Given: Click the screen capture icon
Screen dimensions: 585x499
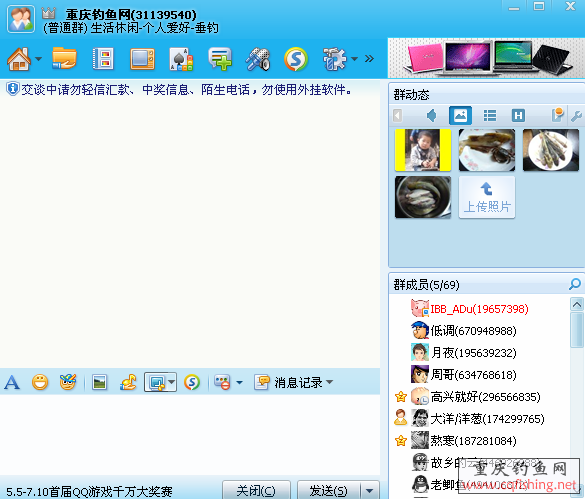Looking at the screenshot, I should [x=156, y=383].
